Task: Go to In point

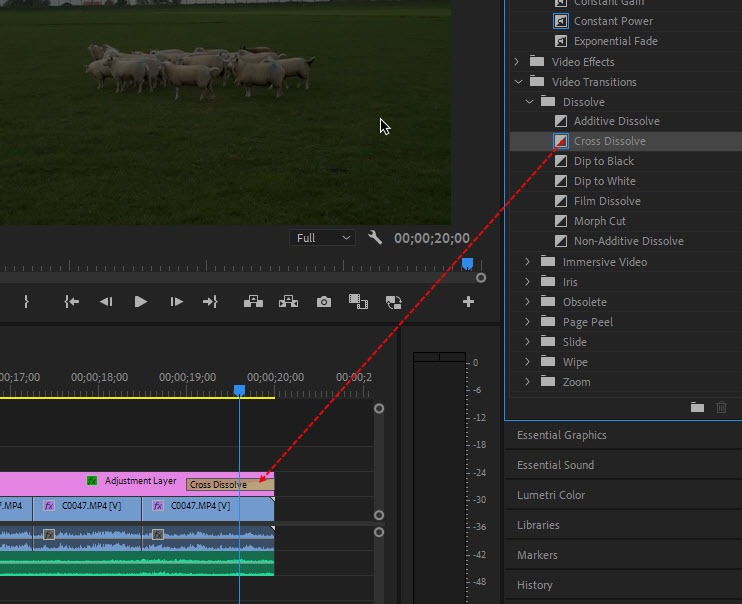Action: point(71,301)
